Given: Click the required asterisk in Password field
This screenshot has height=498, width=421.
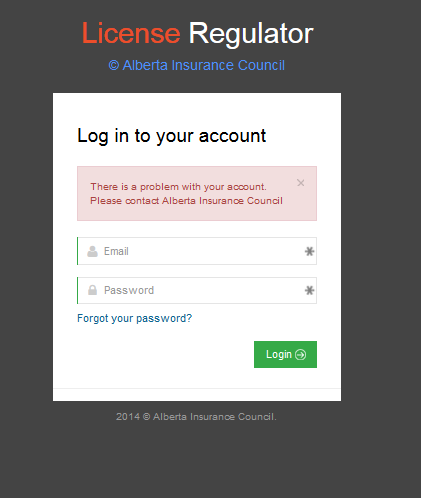Looking at the screenshot, I should [x=309, y=290].
